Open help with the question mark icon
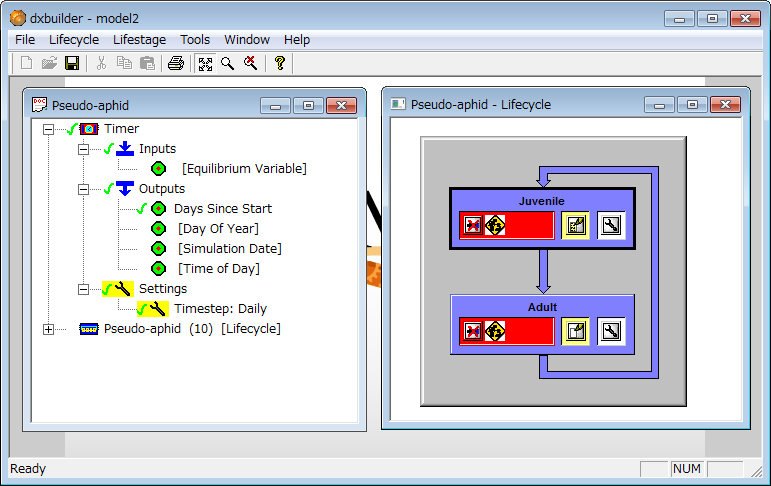The height and width of the screenshot is (486, 771). [x=279, y=63]
